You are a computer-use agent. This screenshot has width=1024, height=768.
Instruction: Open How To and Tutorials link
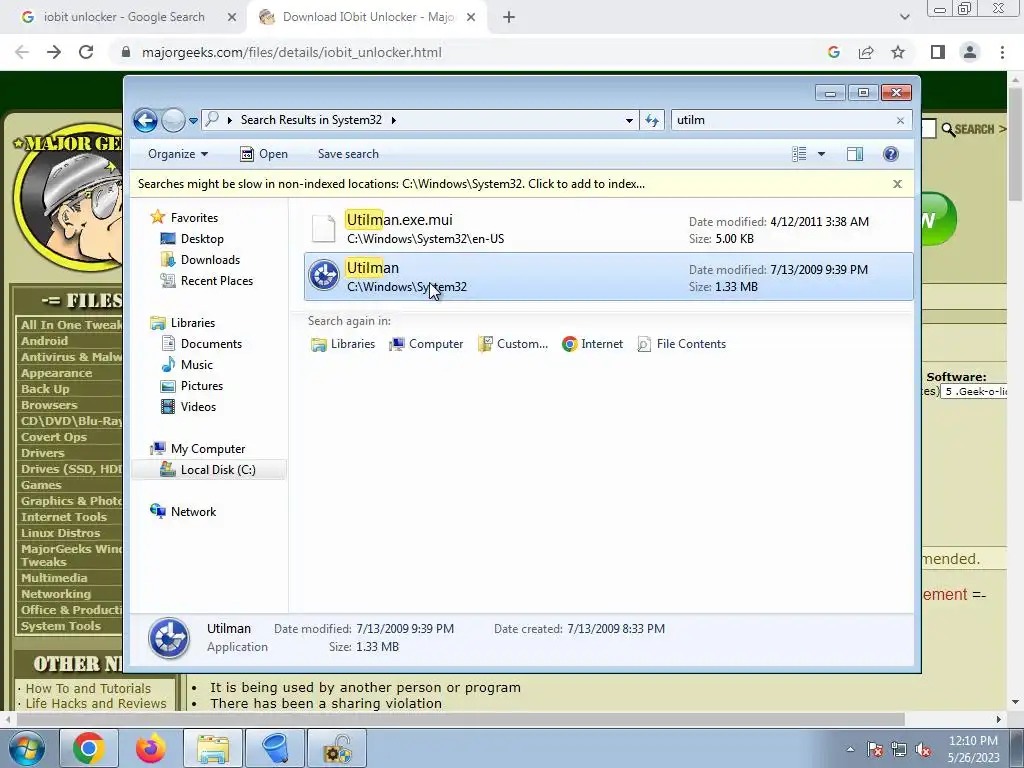point(88,688)
